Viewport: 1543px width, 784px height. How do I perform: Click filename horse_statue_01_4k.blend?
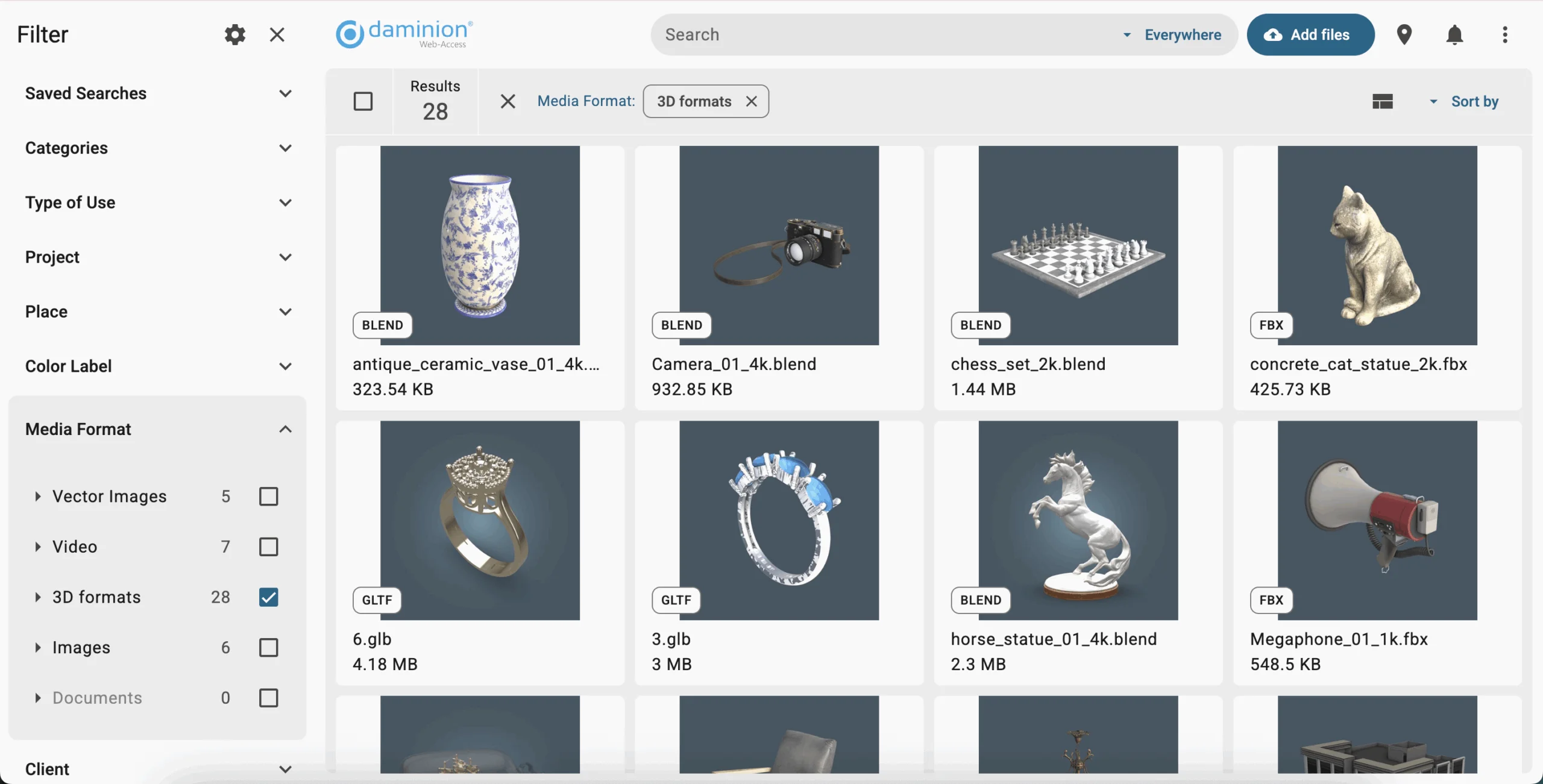[1054, 639]
